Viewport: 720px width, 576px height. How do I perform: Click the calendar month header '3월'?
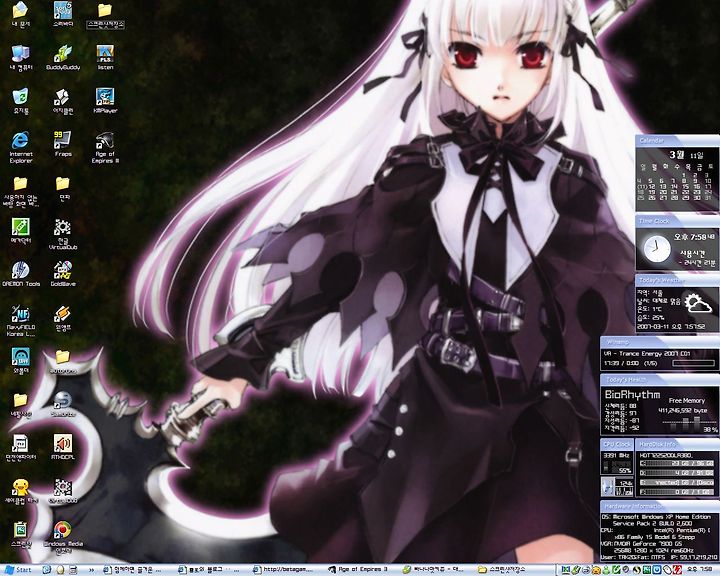pyautogui.click(x=676, y=155)
